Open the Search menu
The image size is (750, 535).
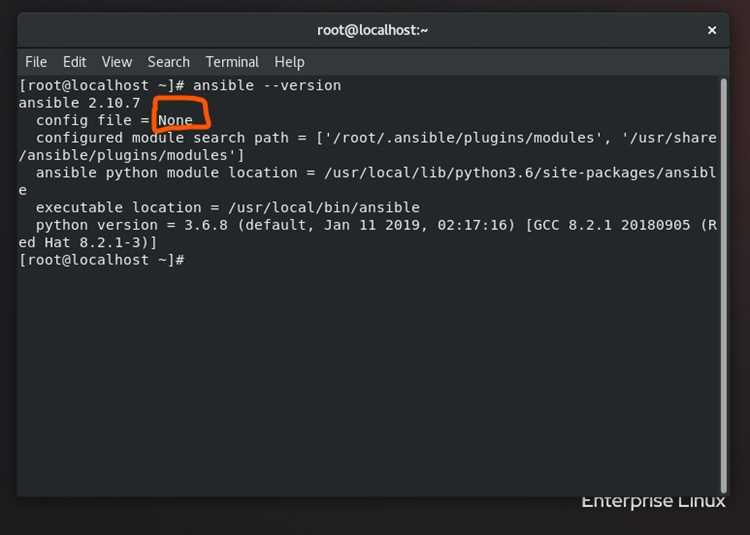168,62
